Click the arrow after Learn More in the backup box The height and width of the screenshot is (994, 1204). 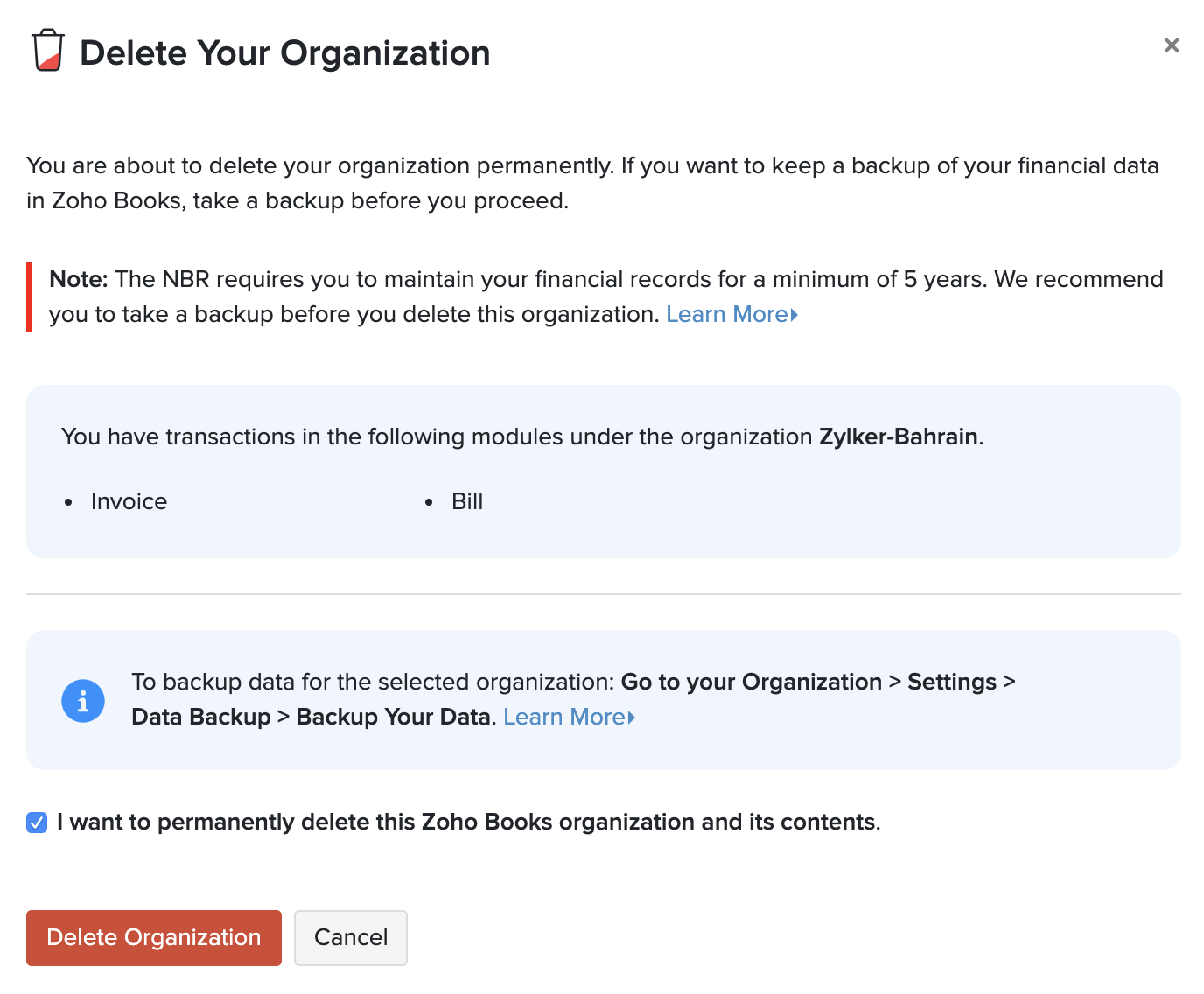(x=632, y=717)
